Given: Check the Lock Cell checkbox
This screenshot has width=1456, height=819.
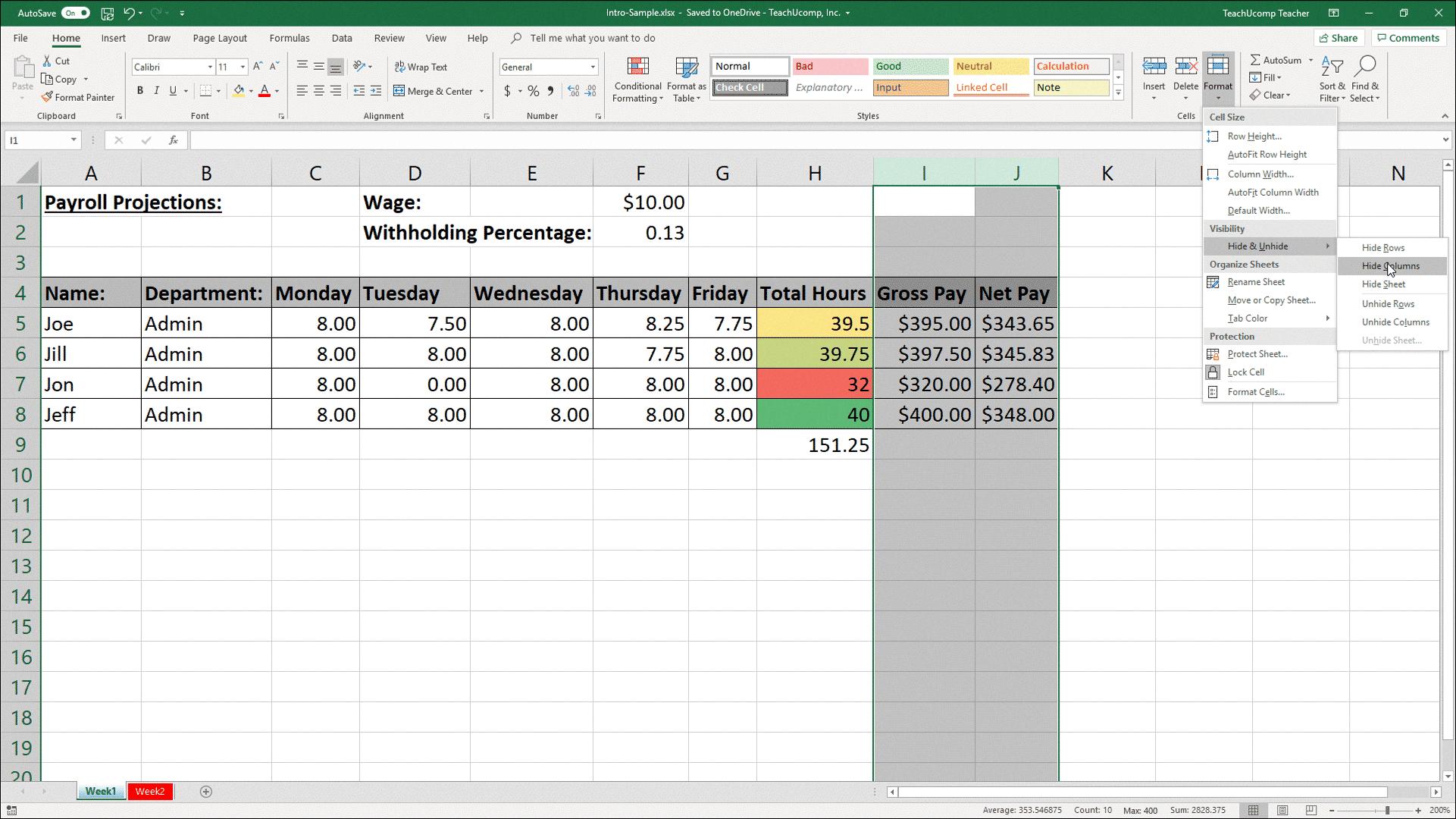Looking at the screenshot, I should [x=1214, y=371].
